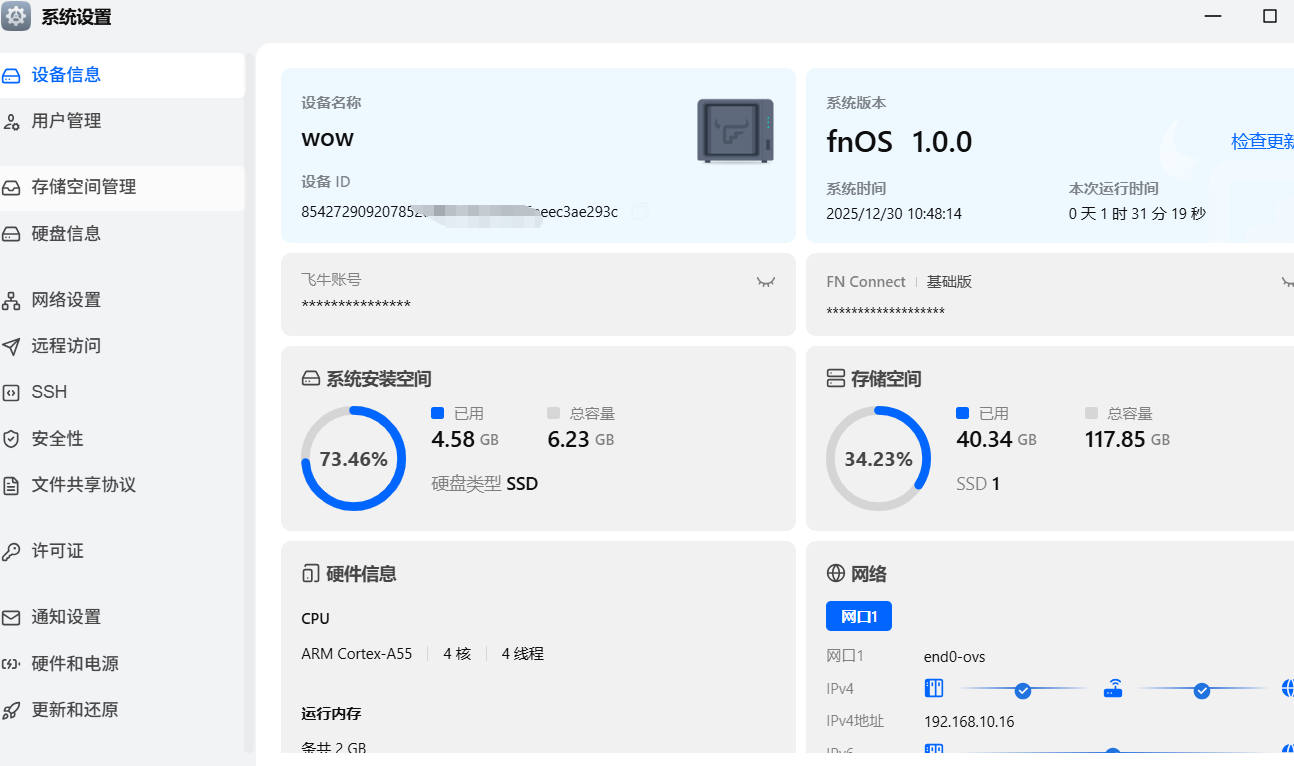Image resolution: width=1294 pixels, height=766 pixels.
Task: Click the "4 核" core count
Action: click(x=457, y=654)
